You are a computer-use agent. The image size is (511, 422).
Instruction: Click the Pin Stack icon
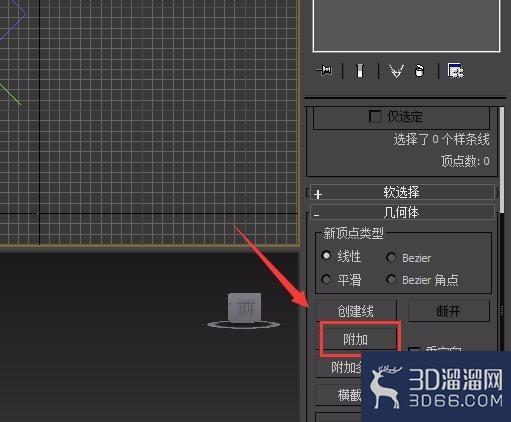coord(324,71)
